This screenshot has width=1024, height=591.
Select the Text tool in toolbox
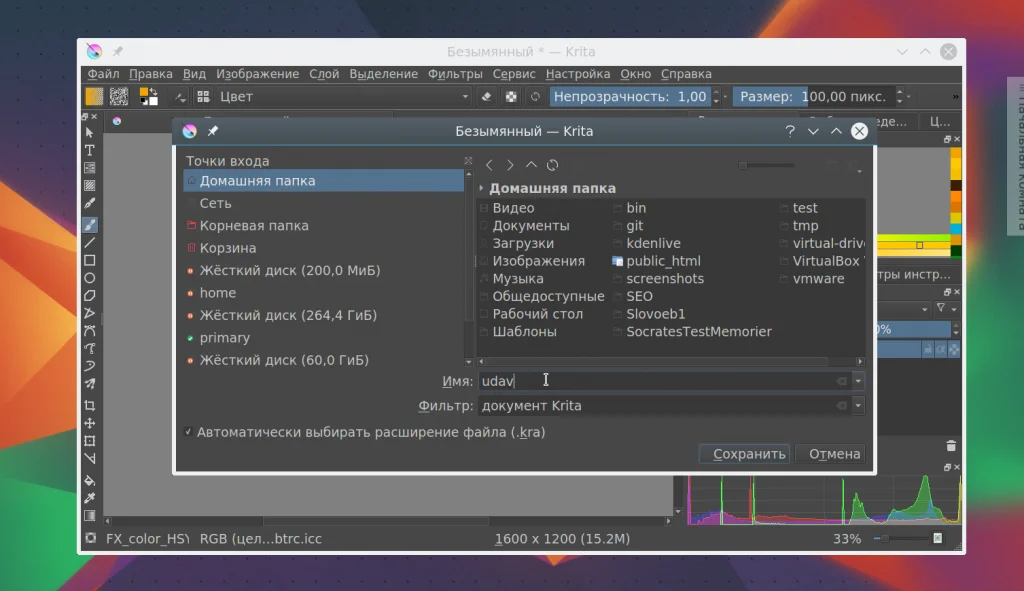click(90, 150)
